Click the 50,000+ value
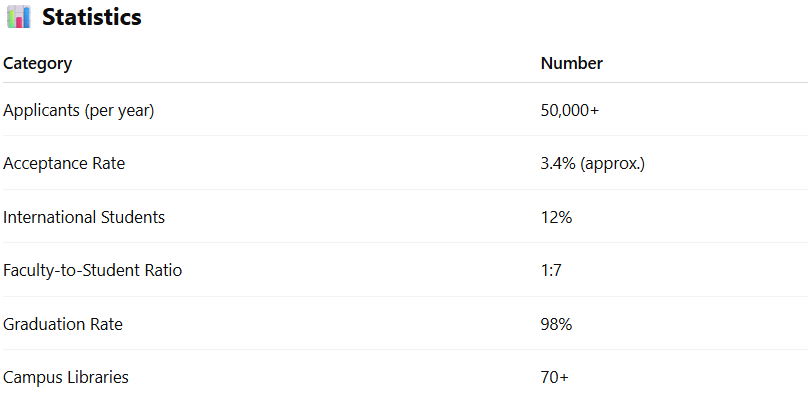808x396 pixels. 570,110
